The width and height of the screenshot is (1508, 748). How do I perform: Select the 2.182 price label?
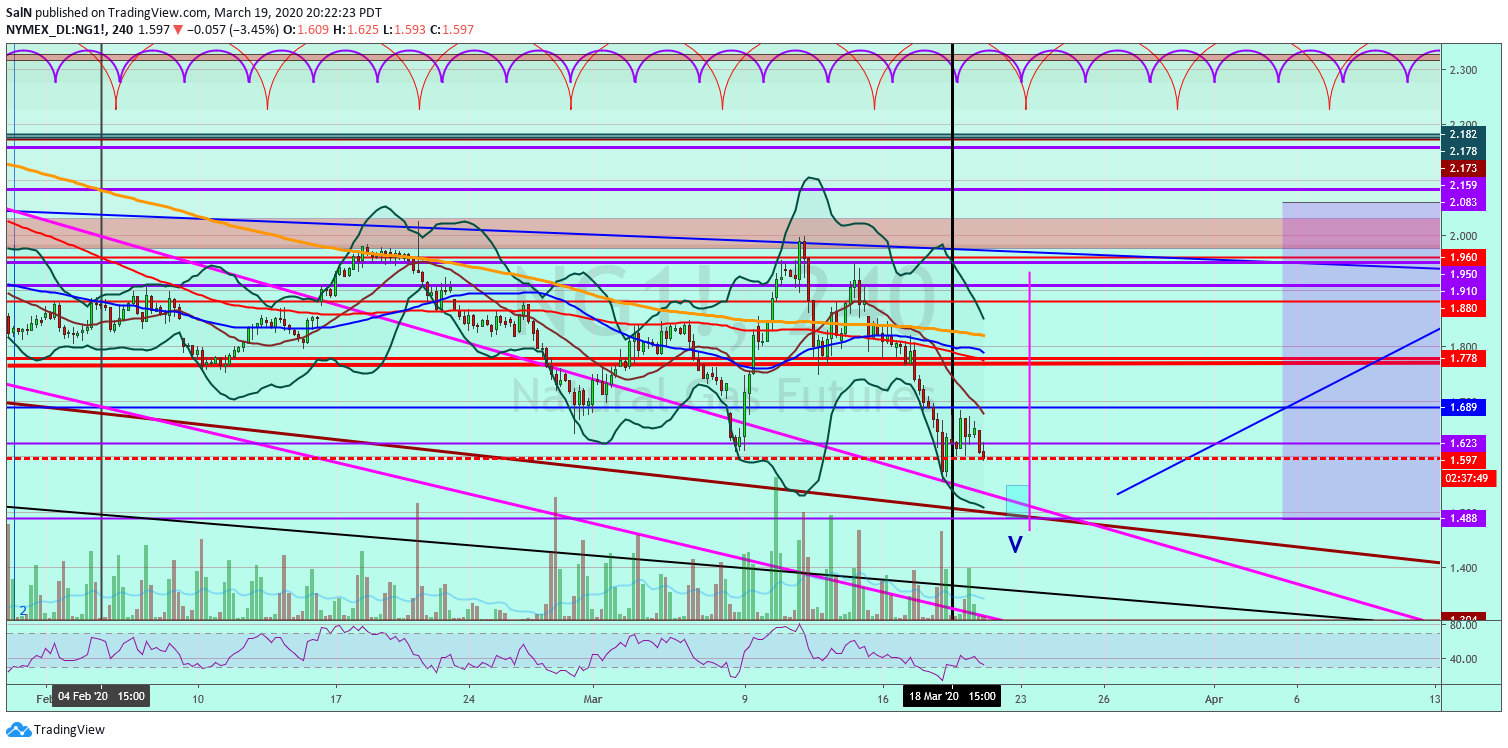click(1462, 134)
